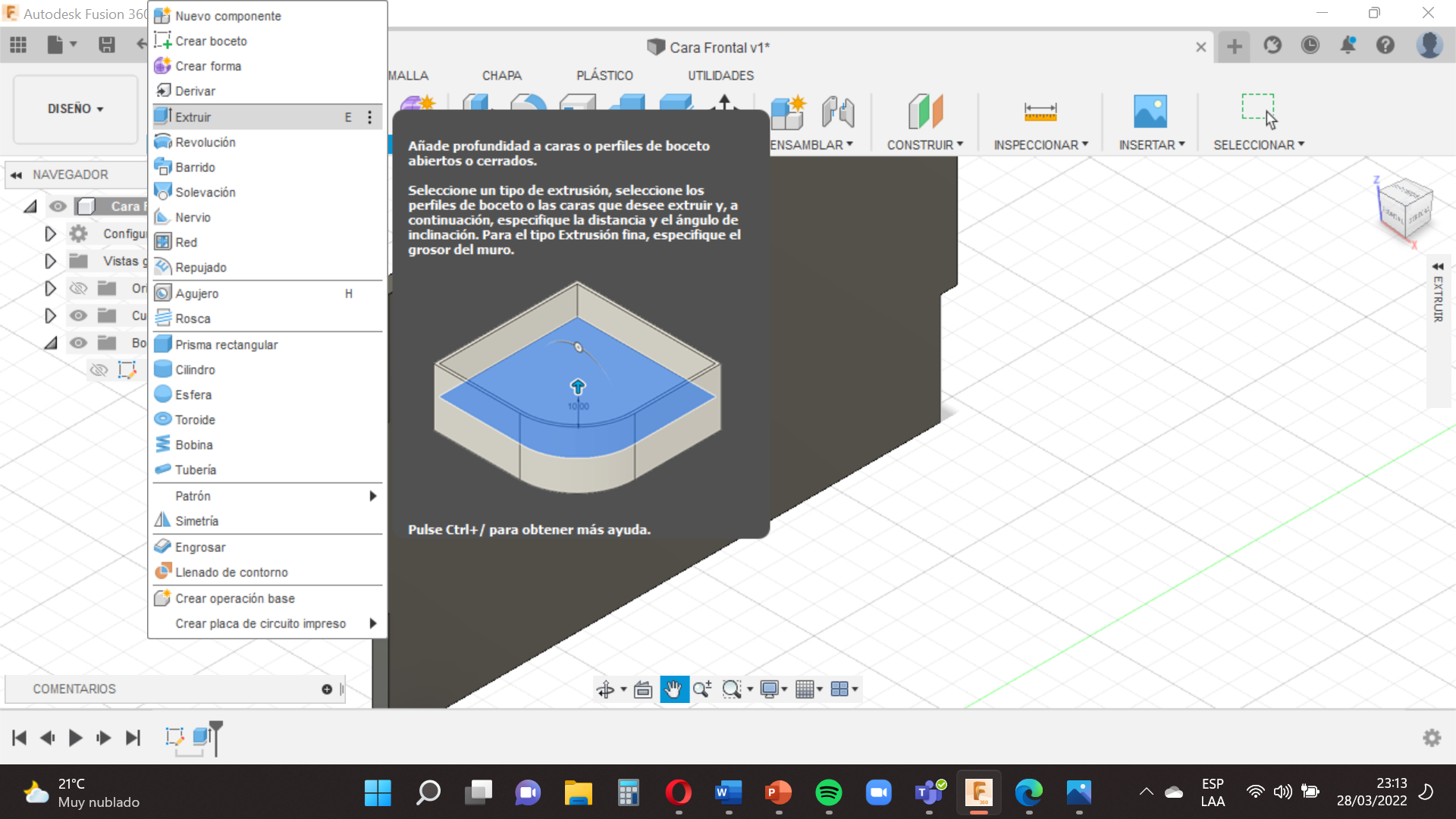This screenshot has width=1456, height=819.
Task: Open the File document icon menu
Action: (61, 45)
